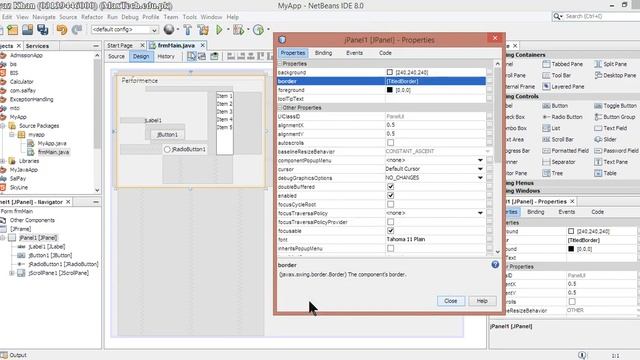Open the Source view tab

click(116, 56)
